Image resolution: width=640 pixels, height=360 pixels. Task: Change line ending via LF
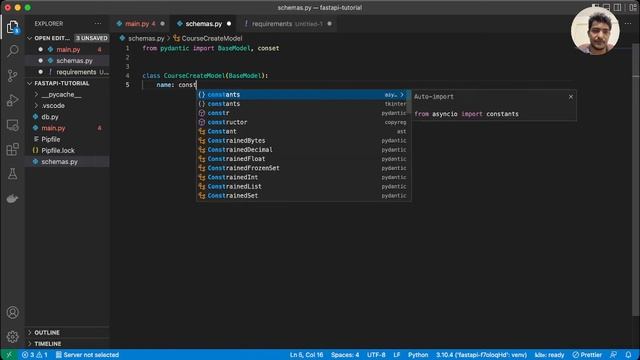click(396, 355)
